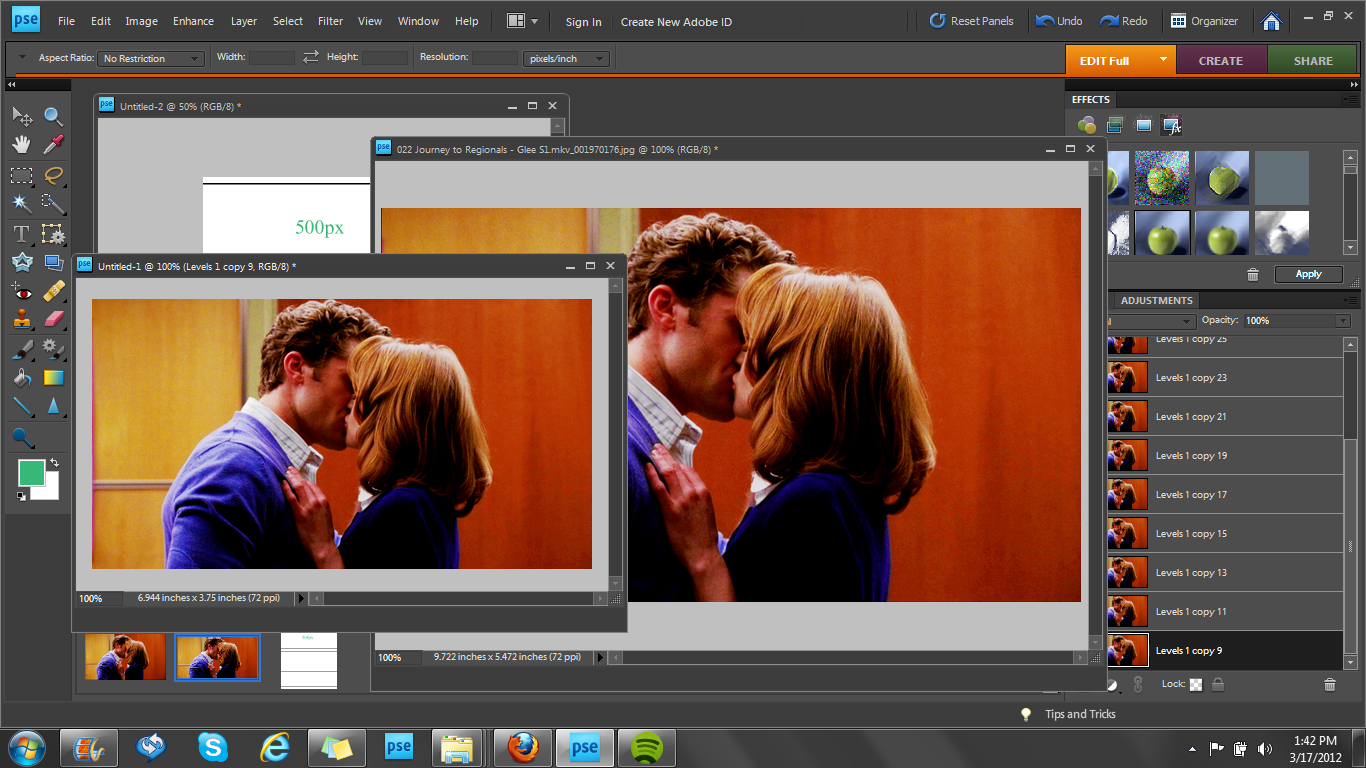The height and width of the screenshot is (768, 1366).
Task: Show Photo Effects in Effects panel
Action: (x=1143, y=125)
